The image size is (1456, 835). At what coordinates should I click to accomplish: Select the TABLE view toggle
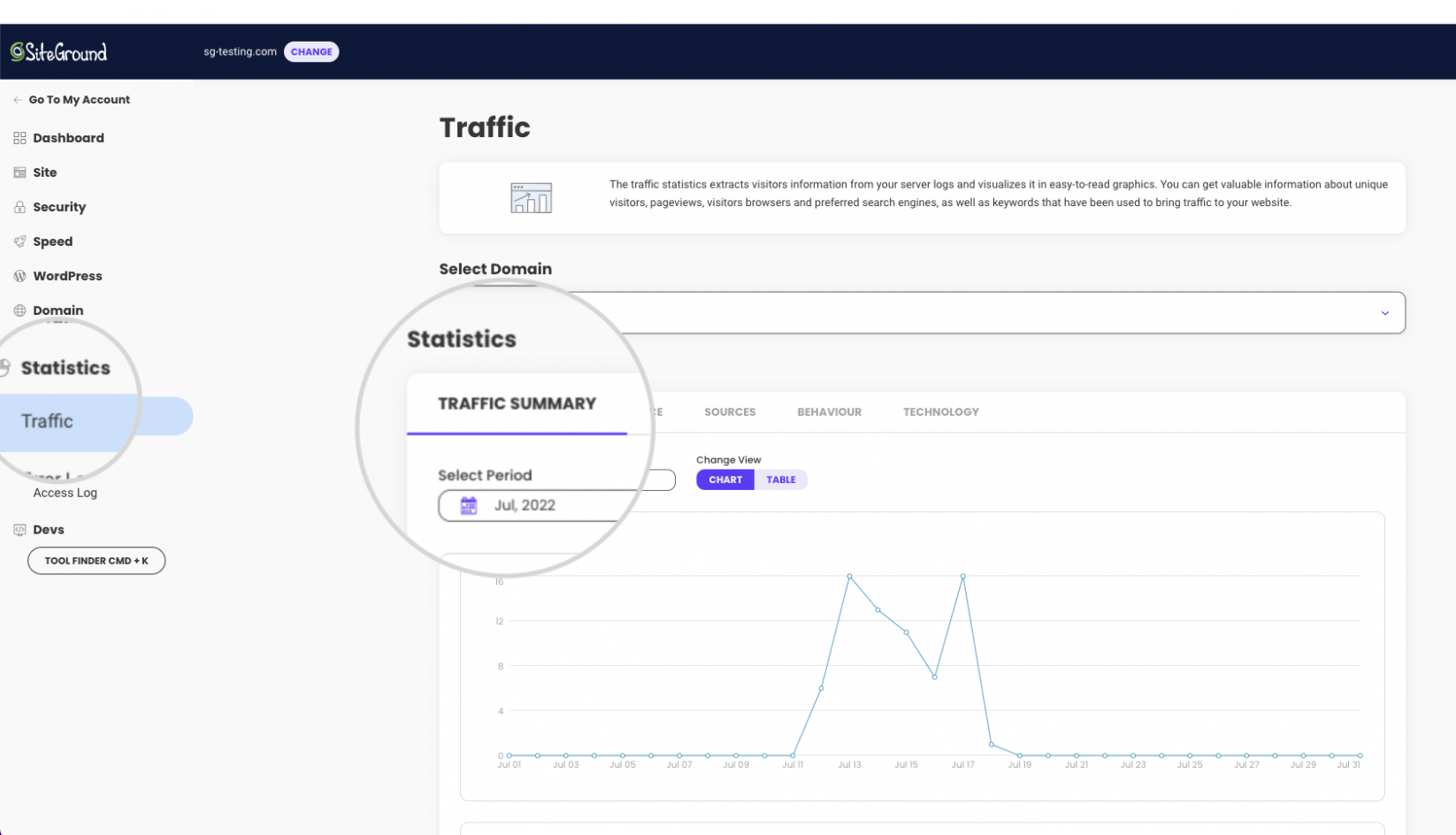tap(781, 479)
